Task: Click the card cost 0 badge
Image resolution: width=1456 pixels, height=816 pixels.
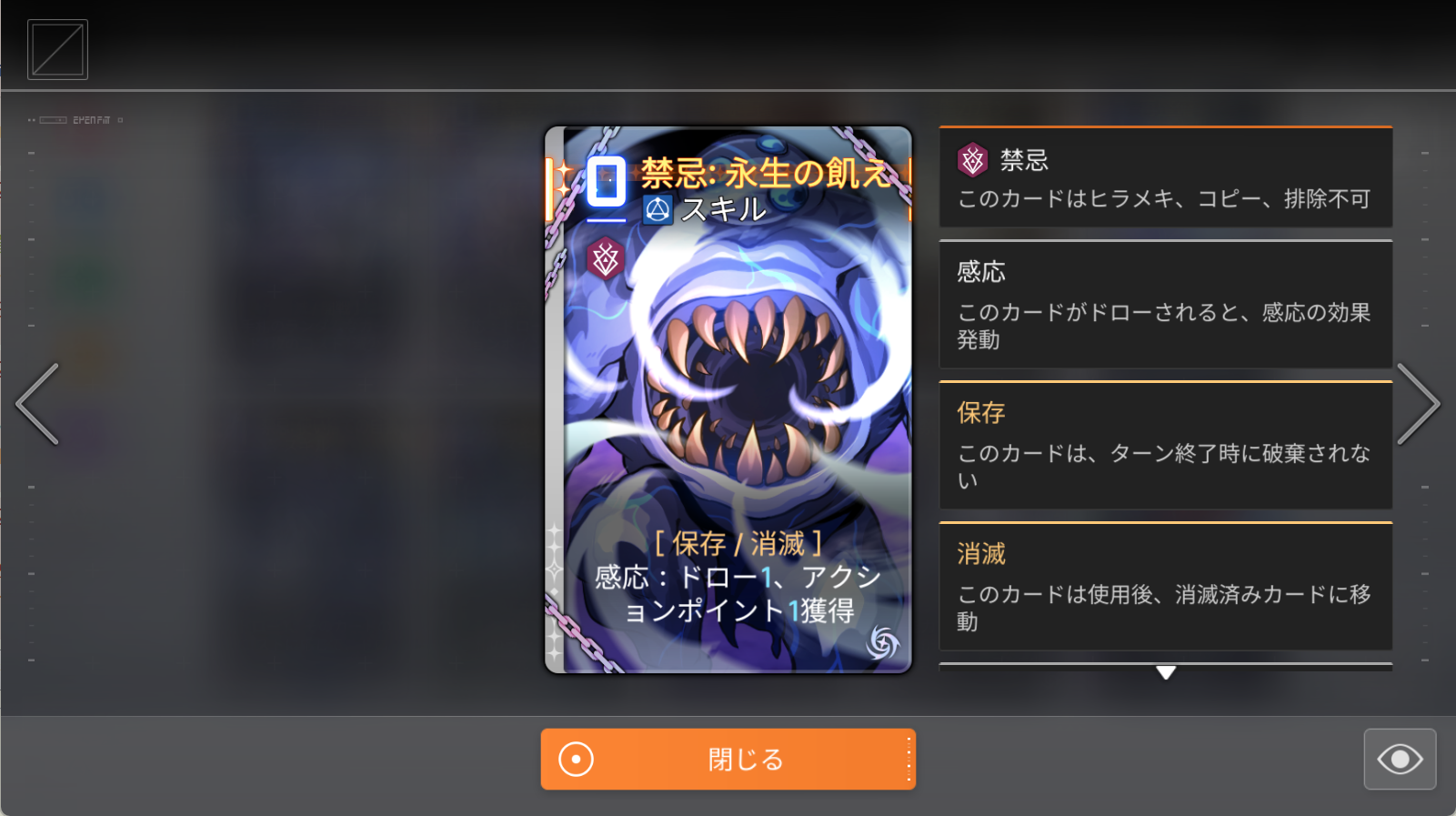Action: [606, 181]
